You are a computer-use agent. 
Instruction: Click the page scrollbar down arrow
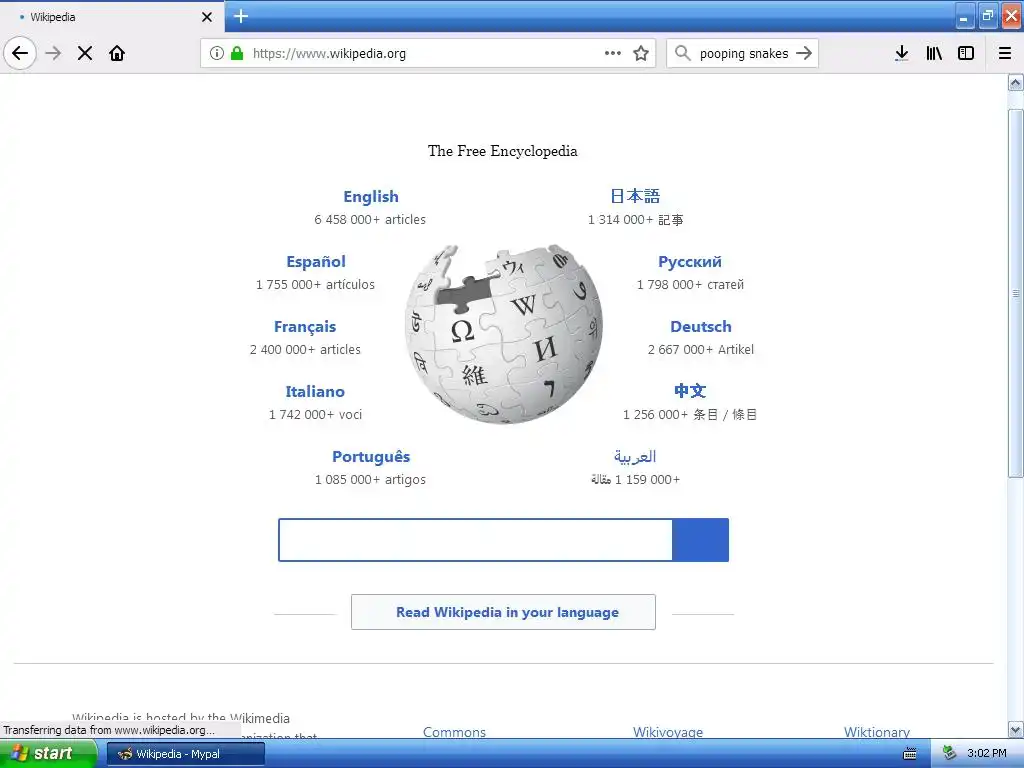click(1016, 729)
